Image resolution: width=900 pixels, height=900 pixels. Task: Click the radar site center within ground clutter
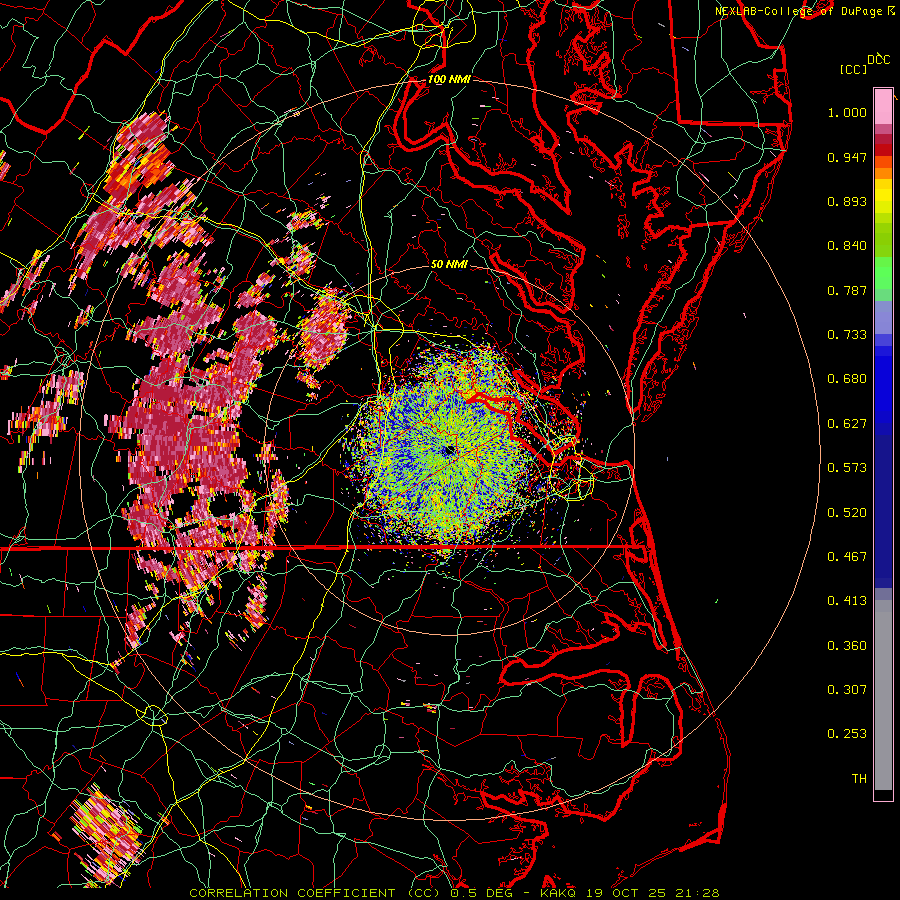click(448, 451)
